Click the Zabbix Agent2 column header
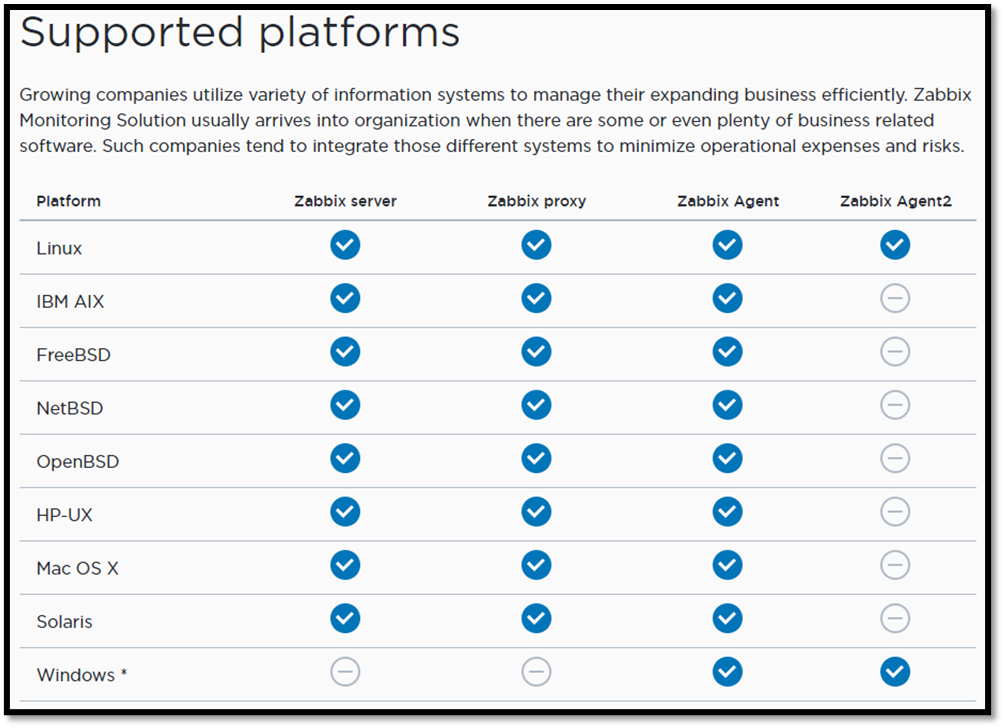The height and width of the screenshot is (728, 1004). 895,201
